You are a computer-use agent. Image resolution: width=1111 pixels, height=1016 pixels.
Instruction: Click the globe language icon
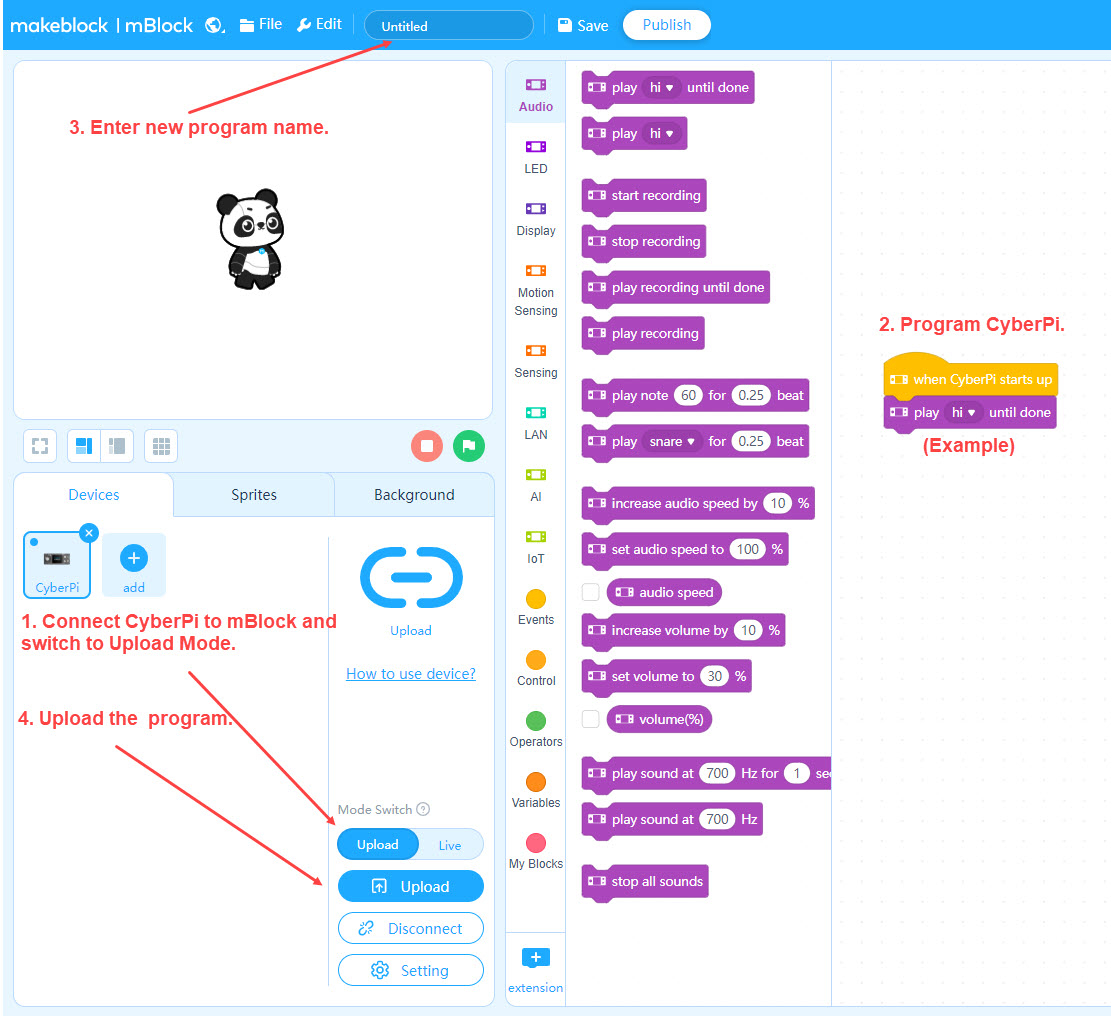click(x=214, y=26)
